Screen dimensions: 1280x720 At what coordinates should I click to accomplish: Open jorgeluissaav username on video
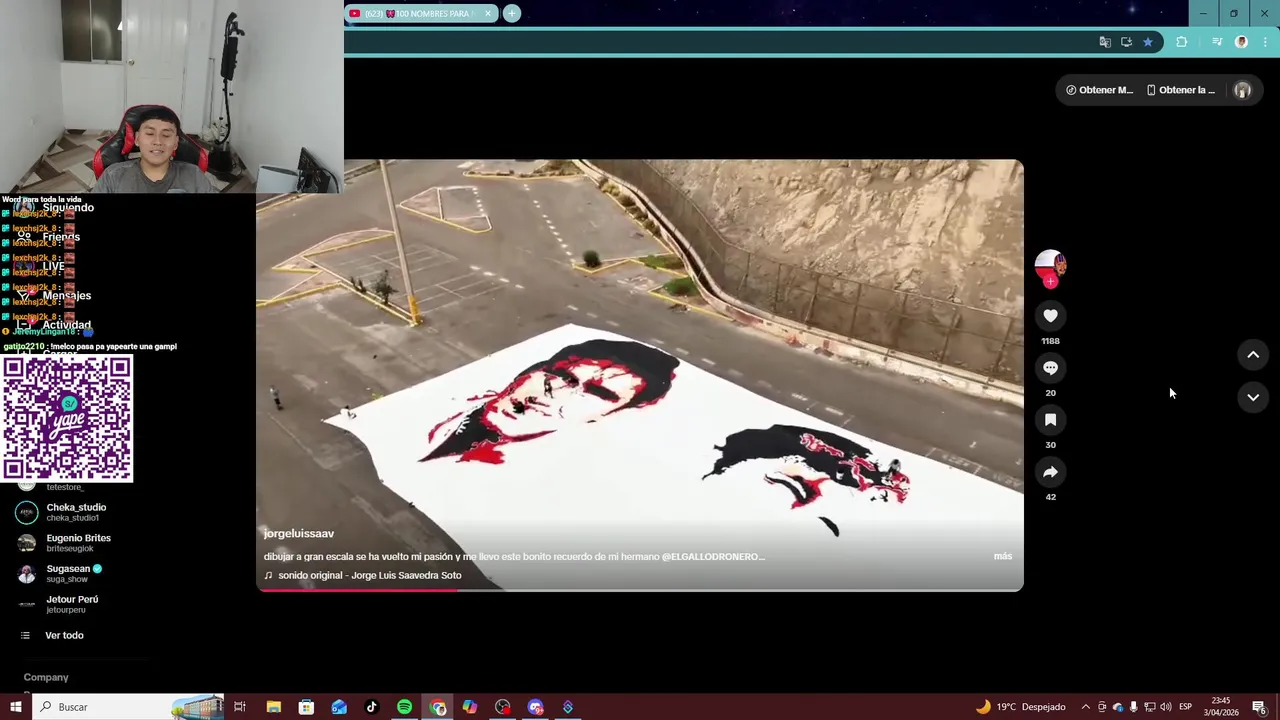pos(299,534)
